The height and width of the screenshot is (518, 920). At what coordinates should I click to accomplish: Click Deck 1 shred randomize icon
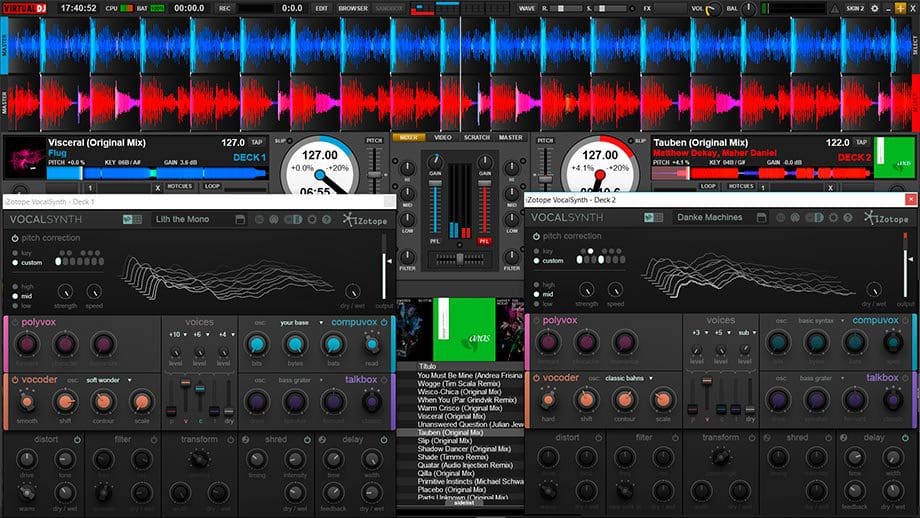click(x=246, y=439)
